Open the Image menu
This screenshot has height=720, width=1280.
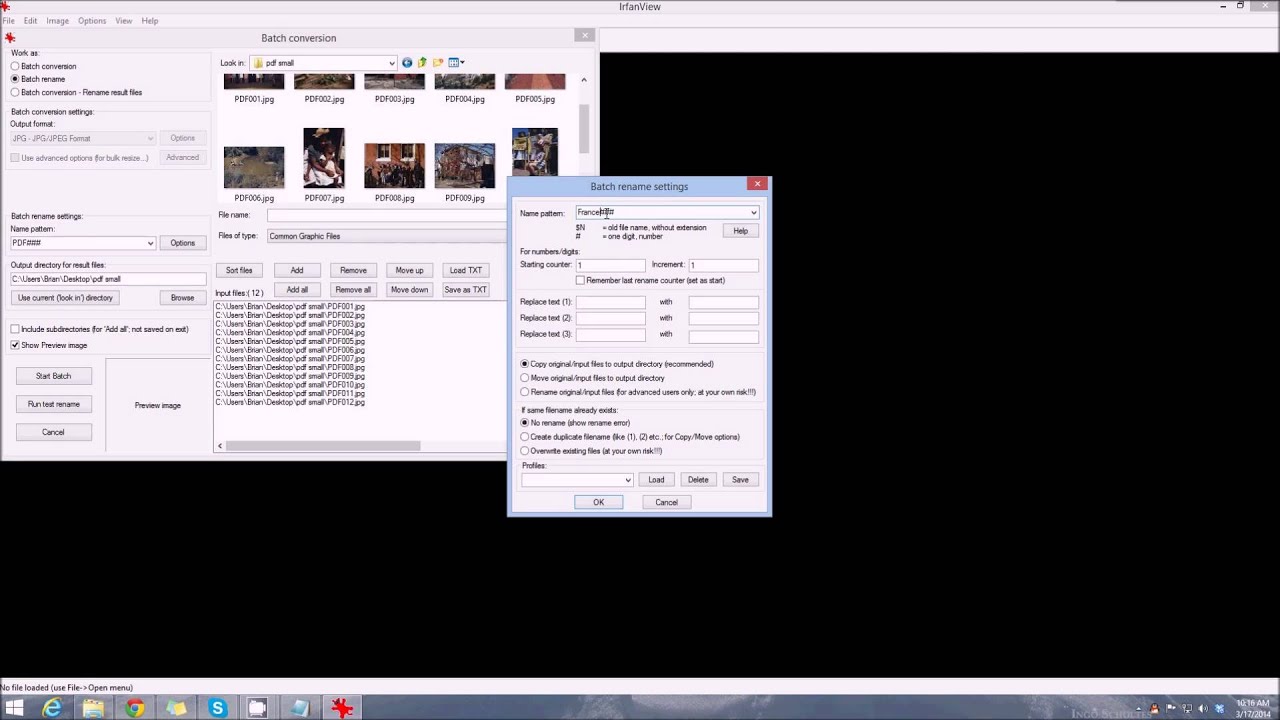(57, 21)
